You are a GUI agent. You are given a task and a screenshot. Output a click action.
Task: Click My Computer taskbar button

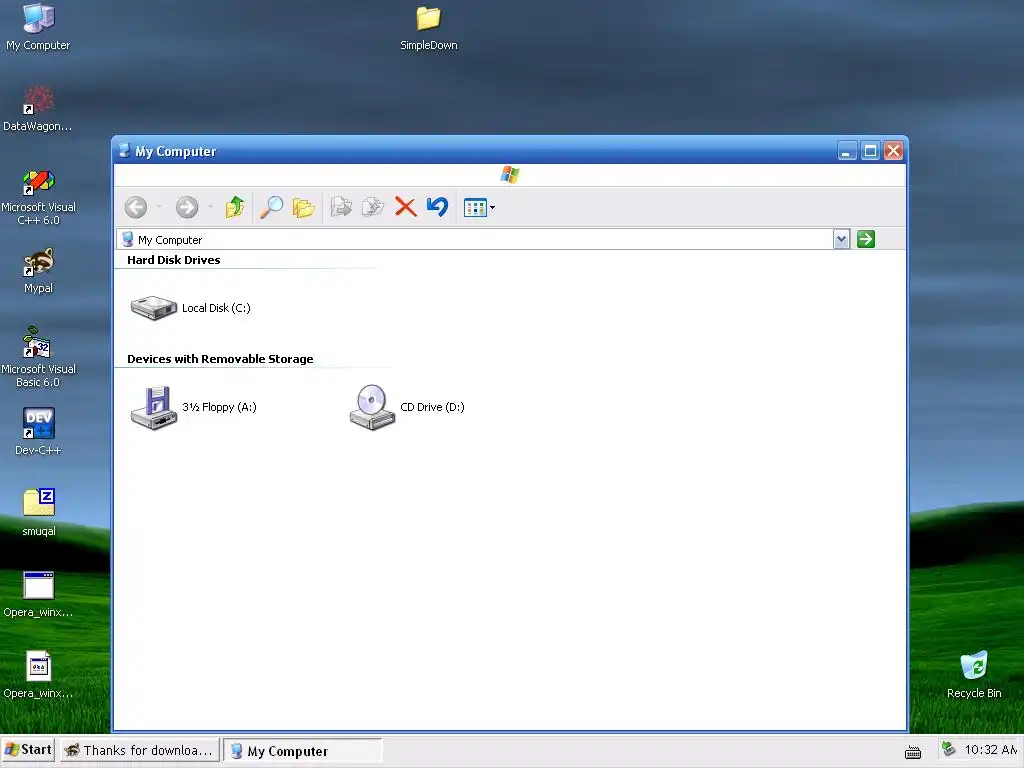302,751
